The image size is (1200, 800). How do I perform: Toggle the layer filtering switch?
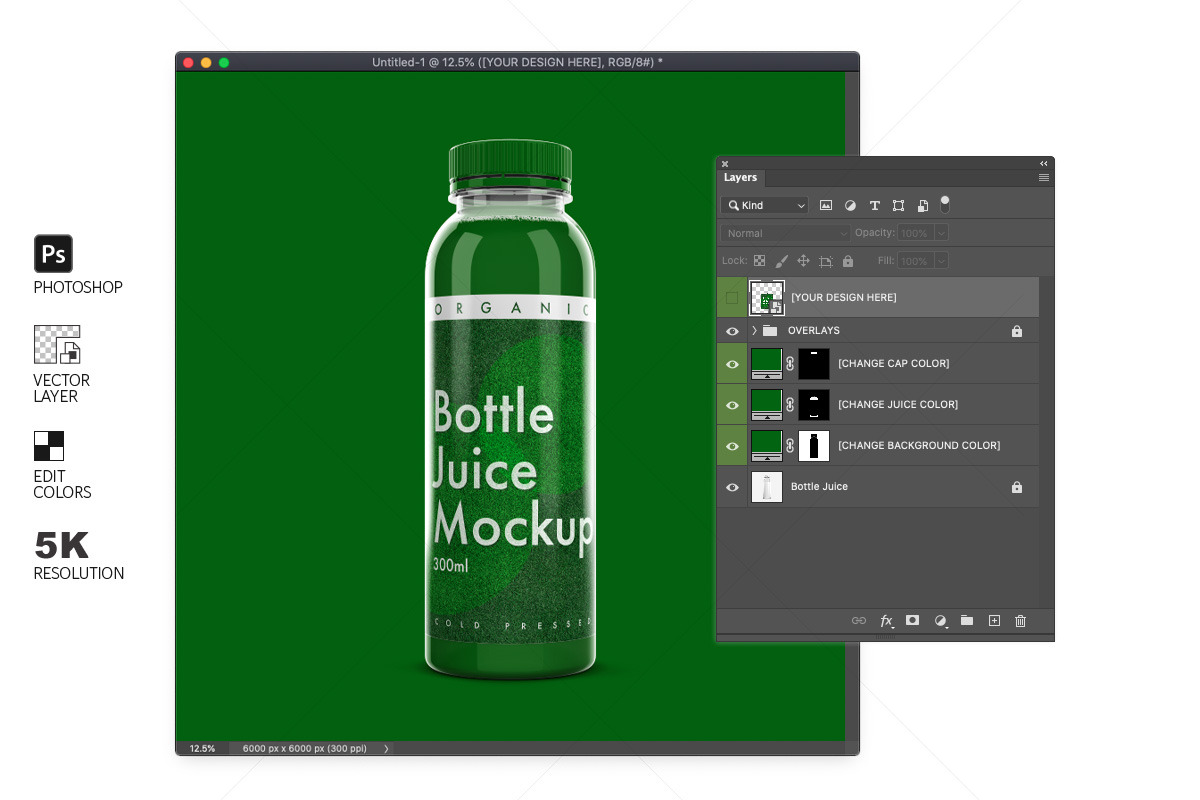(x=944, y=204)
